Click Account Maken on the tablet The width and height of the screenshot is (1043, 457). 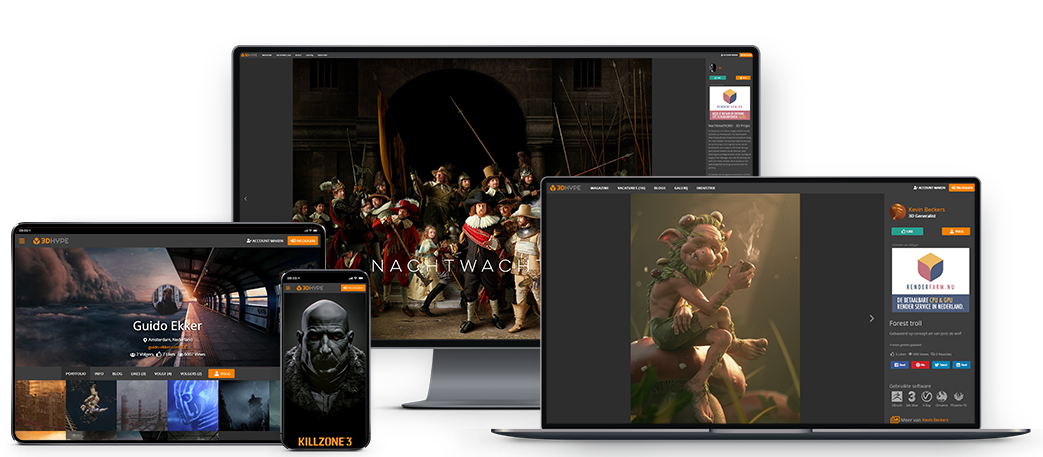coord(265,241)
